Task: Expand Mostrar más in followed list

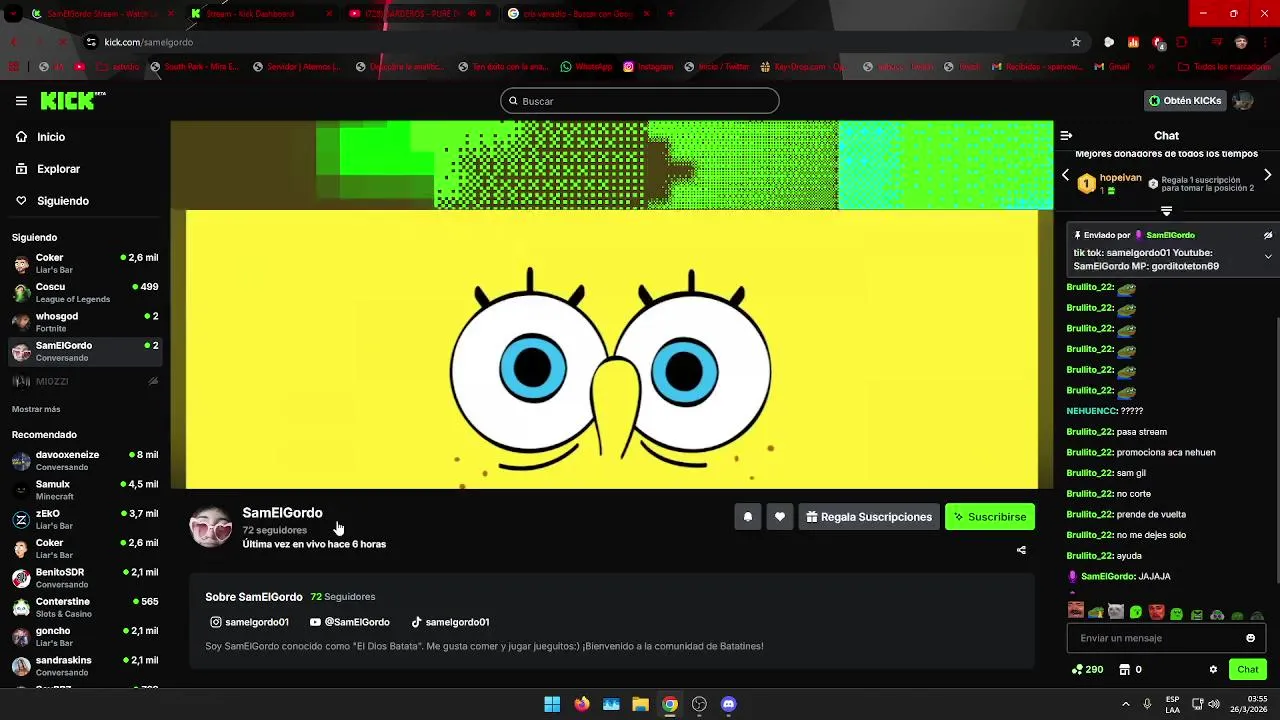Action: (36, 409)
